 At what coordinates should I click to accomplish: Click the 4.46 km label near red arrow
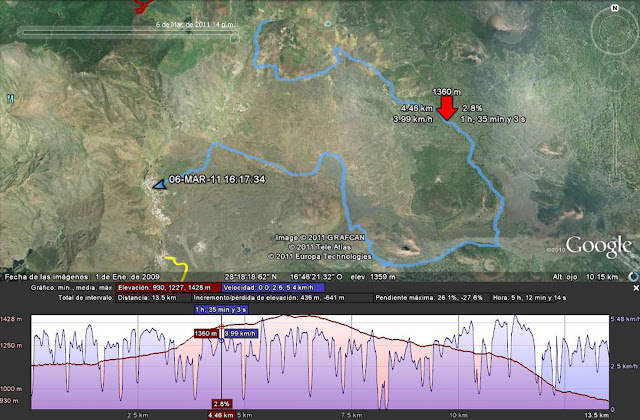(x=417, y=109)
